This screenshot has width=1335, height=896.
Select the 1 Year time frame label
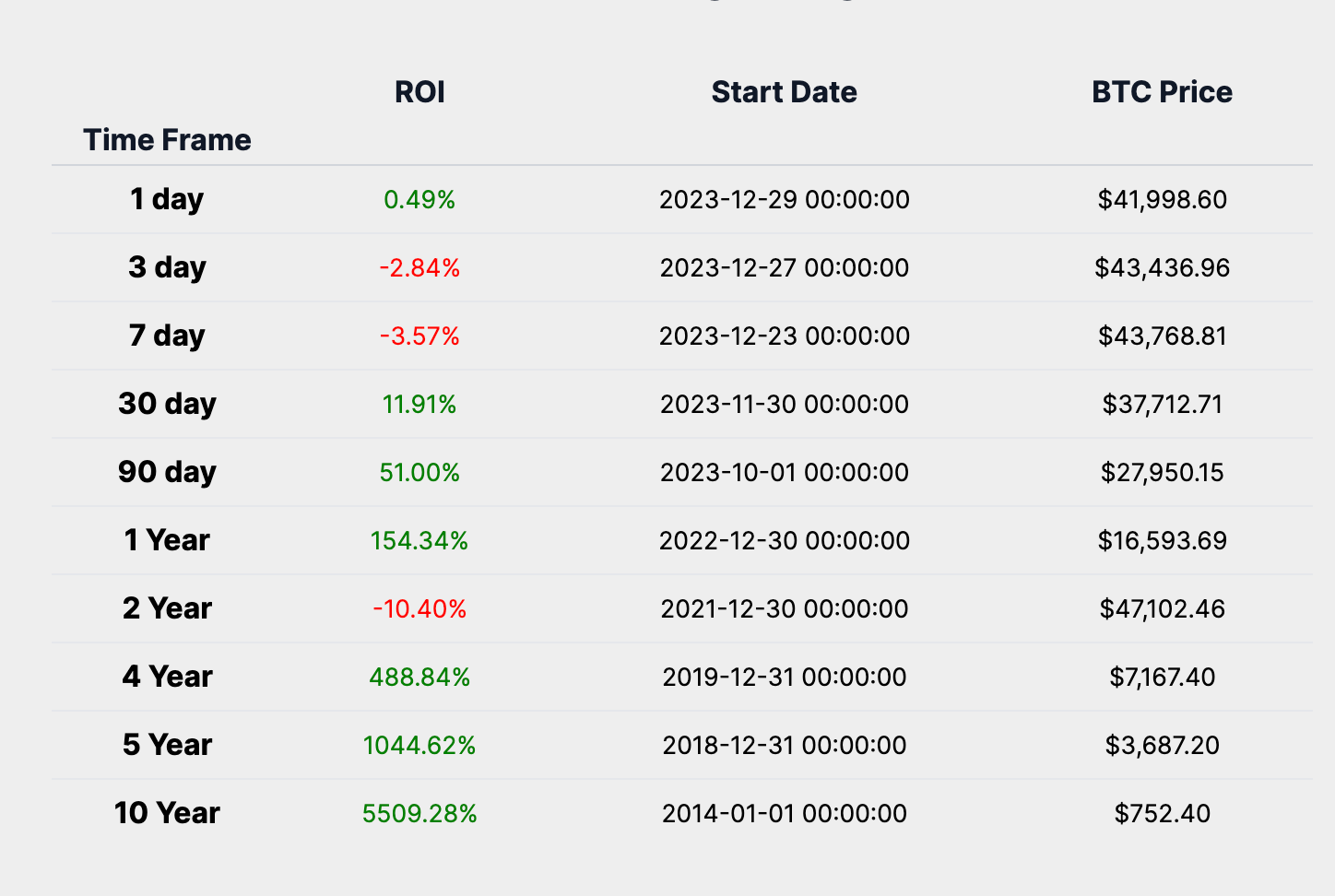coord(167,540)
